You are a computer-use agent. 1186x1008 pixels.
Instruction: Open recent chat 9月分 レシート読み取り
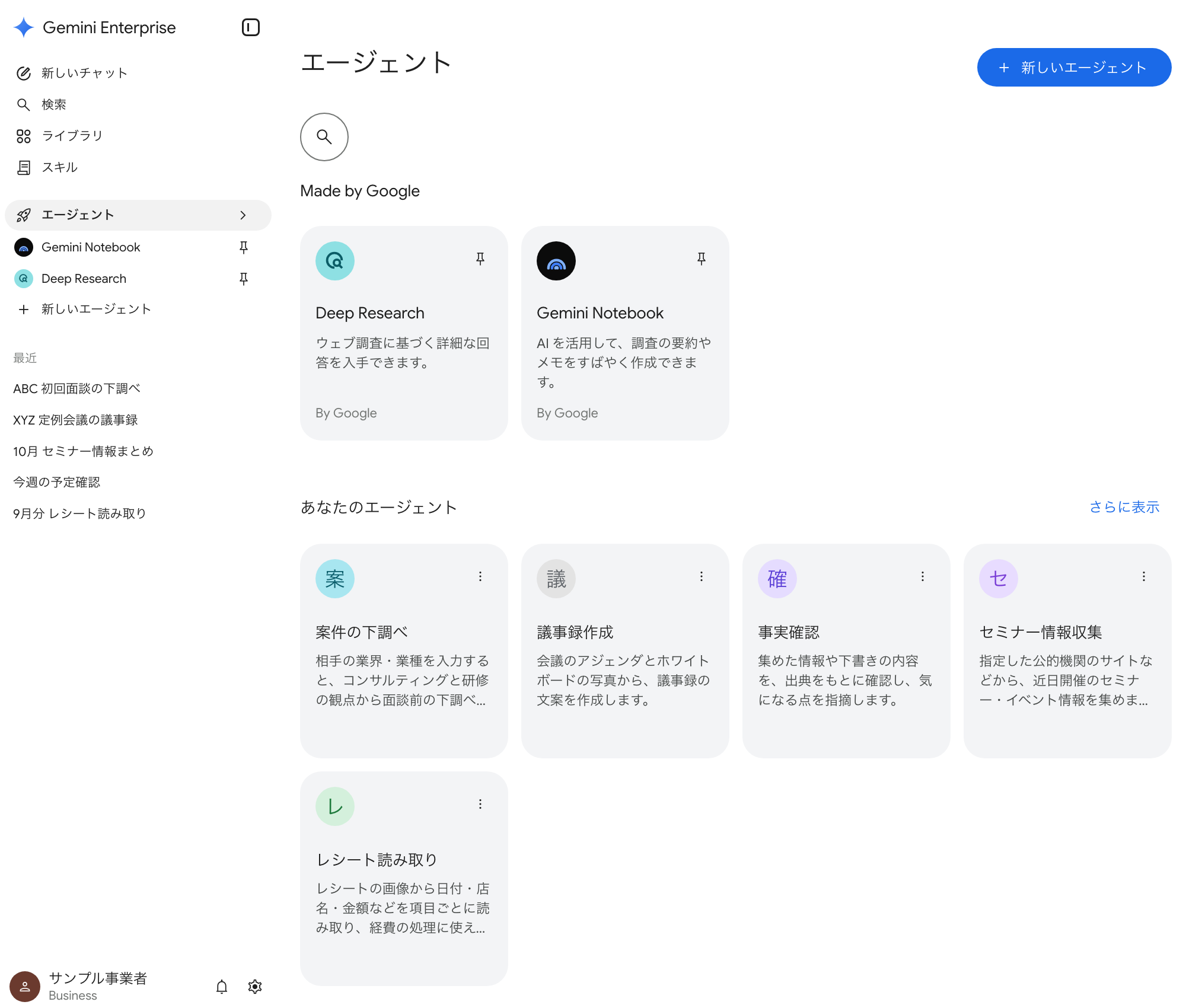pos(79,513)
